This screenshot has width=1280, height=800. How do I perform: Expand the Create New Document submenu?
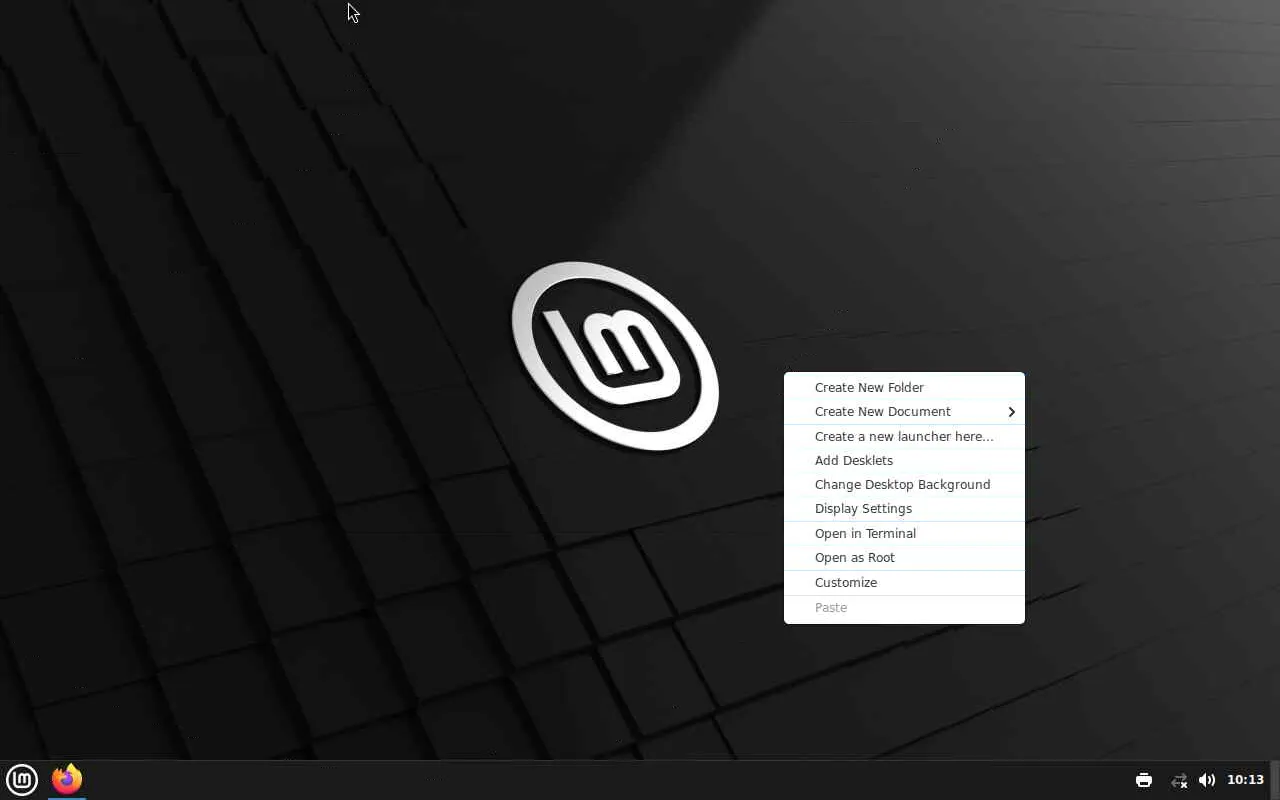pos(904,411)
